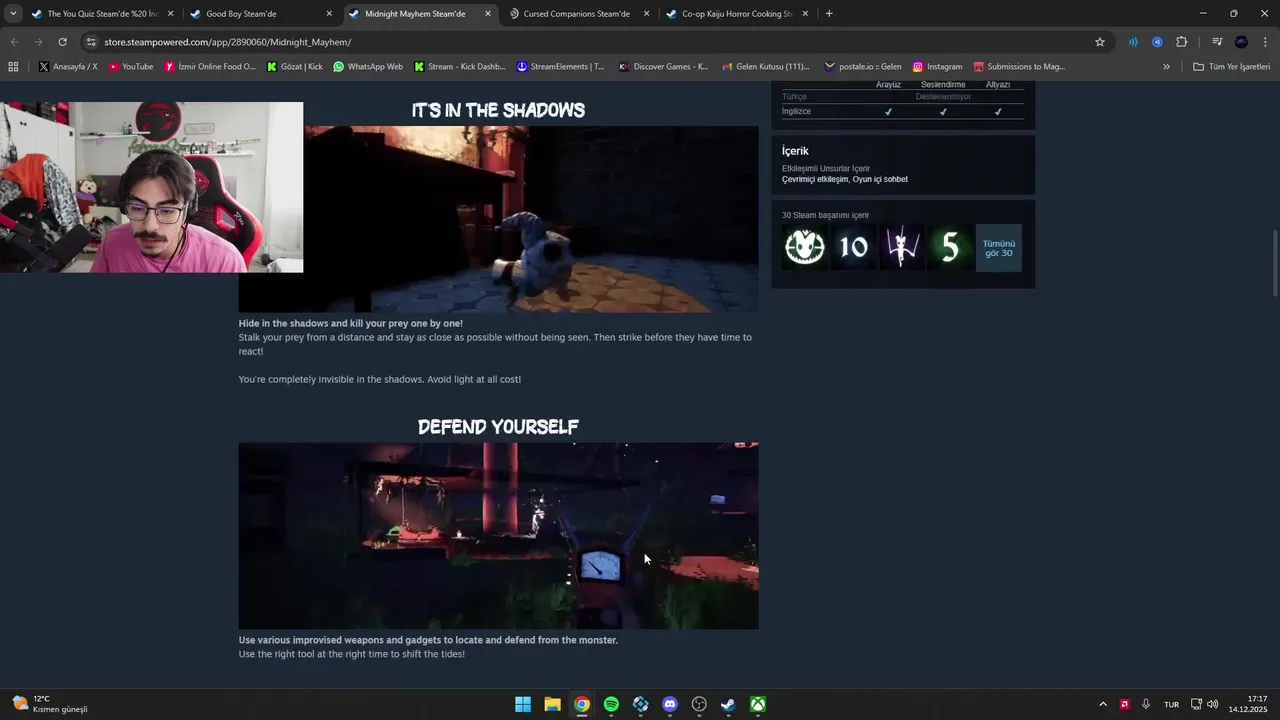Viewport: 1280px width, 720px height.
Task: Click the 'Defend Yourself' gameplay image
Action: [498, 536]
